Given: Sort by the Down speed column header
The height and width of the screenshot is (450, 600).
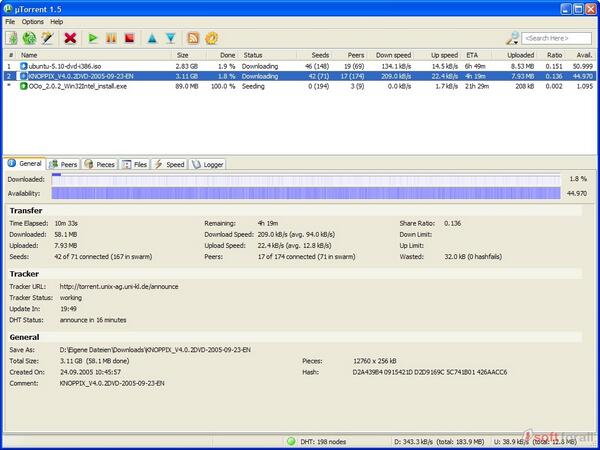Looking at the screenshot, I should (391, 55).
